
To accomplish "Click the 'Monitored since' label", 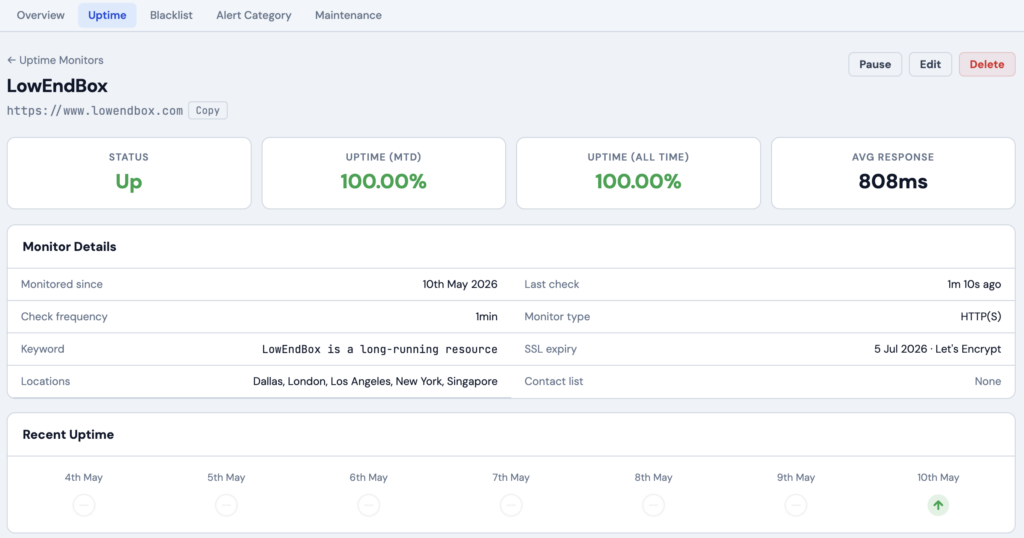I will 61,284.
